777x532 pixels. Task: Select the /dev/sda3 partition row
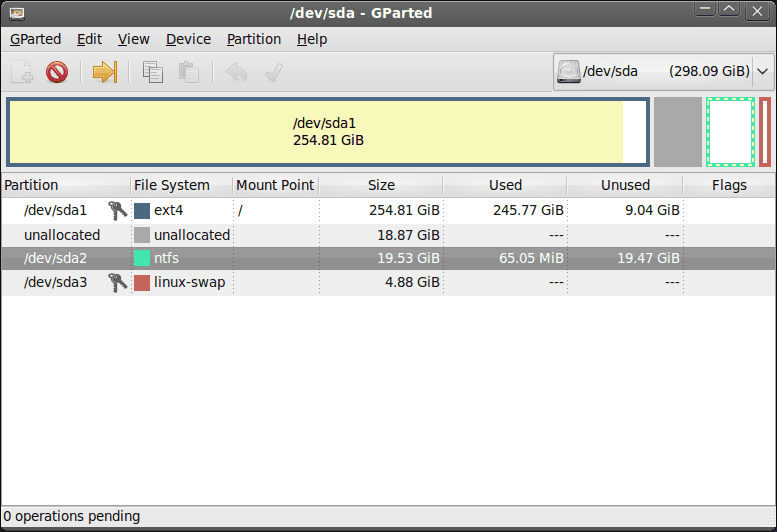pos(388,282)
